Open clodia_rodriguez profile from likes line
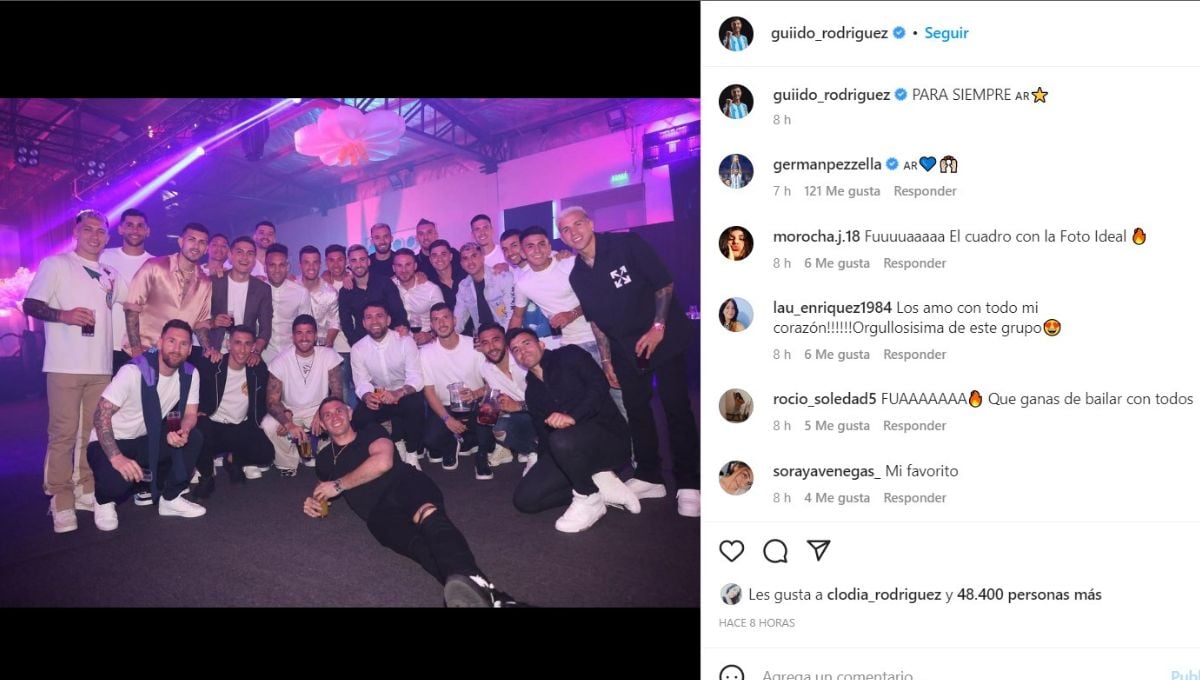The height and width of the screenshot is (680, 1200). tap(884, 594)
